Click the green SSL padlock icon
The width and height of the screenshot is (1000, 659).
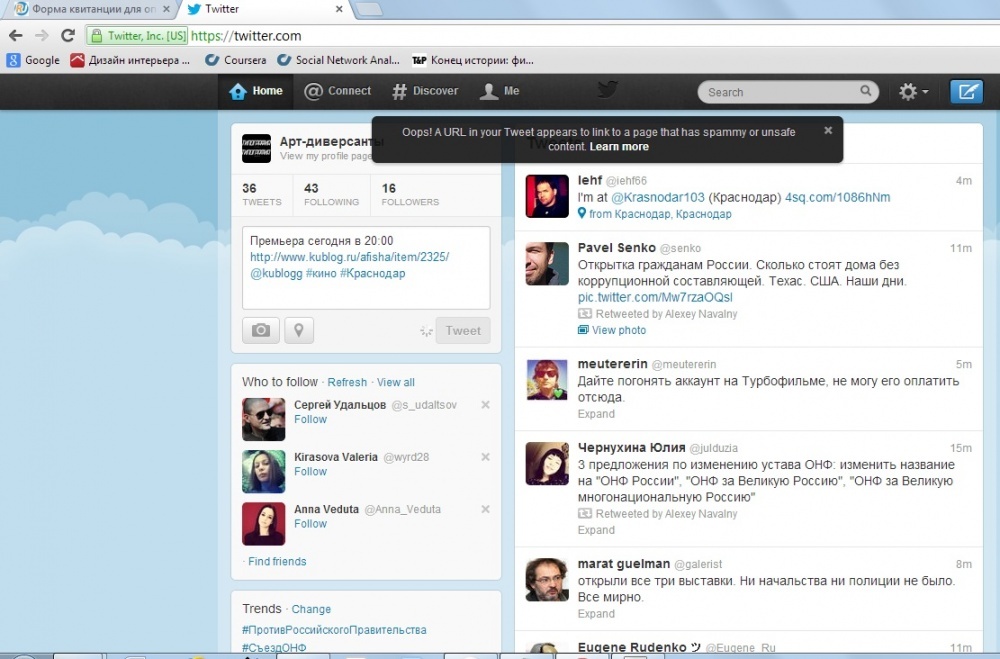(x=96, y=36)
